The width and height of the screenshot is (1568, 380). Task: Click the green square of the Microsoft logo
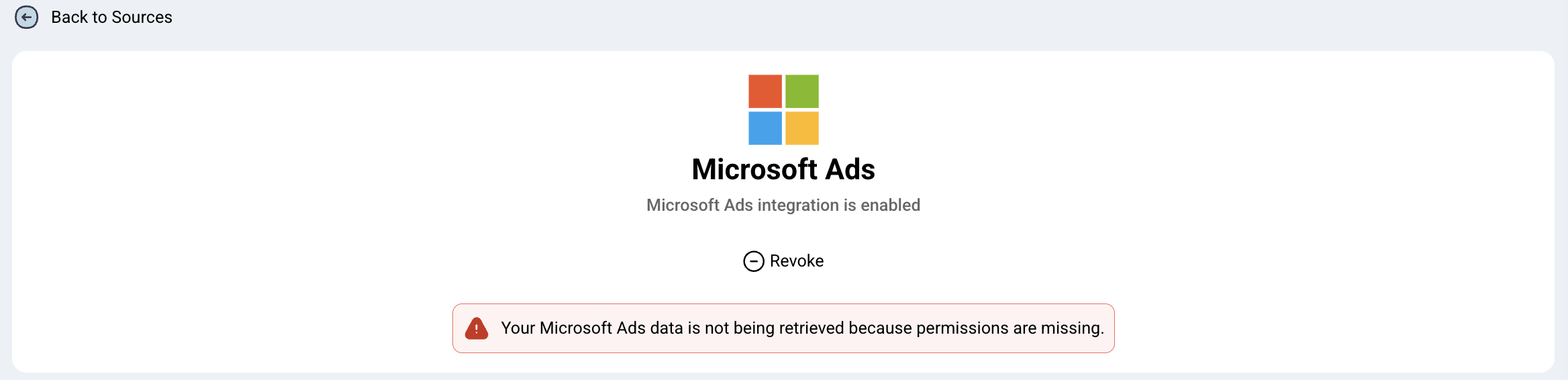(802, 91)
